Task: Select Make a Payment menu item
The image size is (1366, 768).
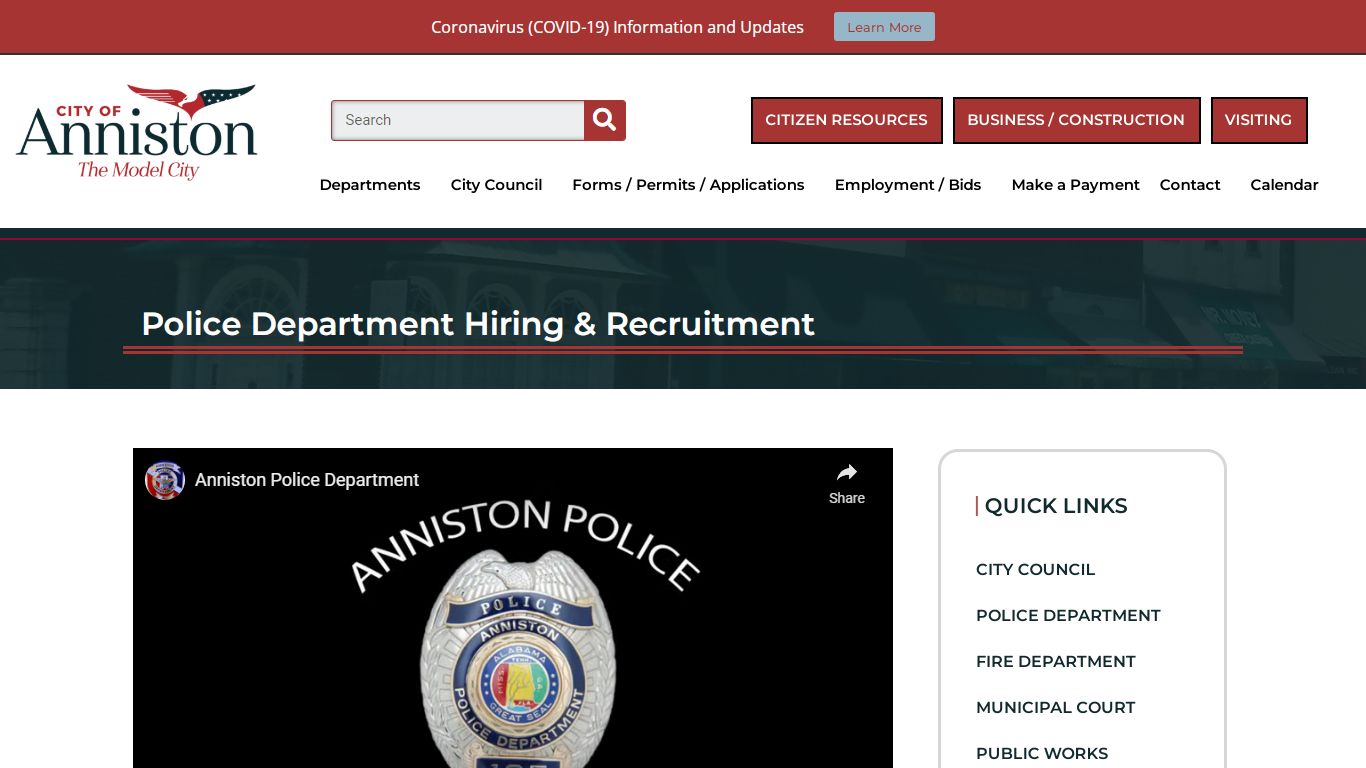Action: click(1075, 185)
